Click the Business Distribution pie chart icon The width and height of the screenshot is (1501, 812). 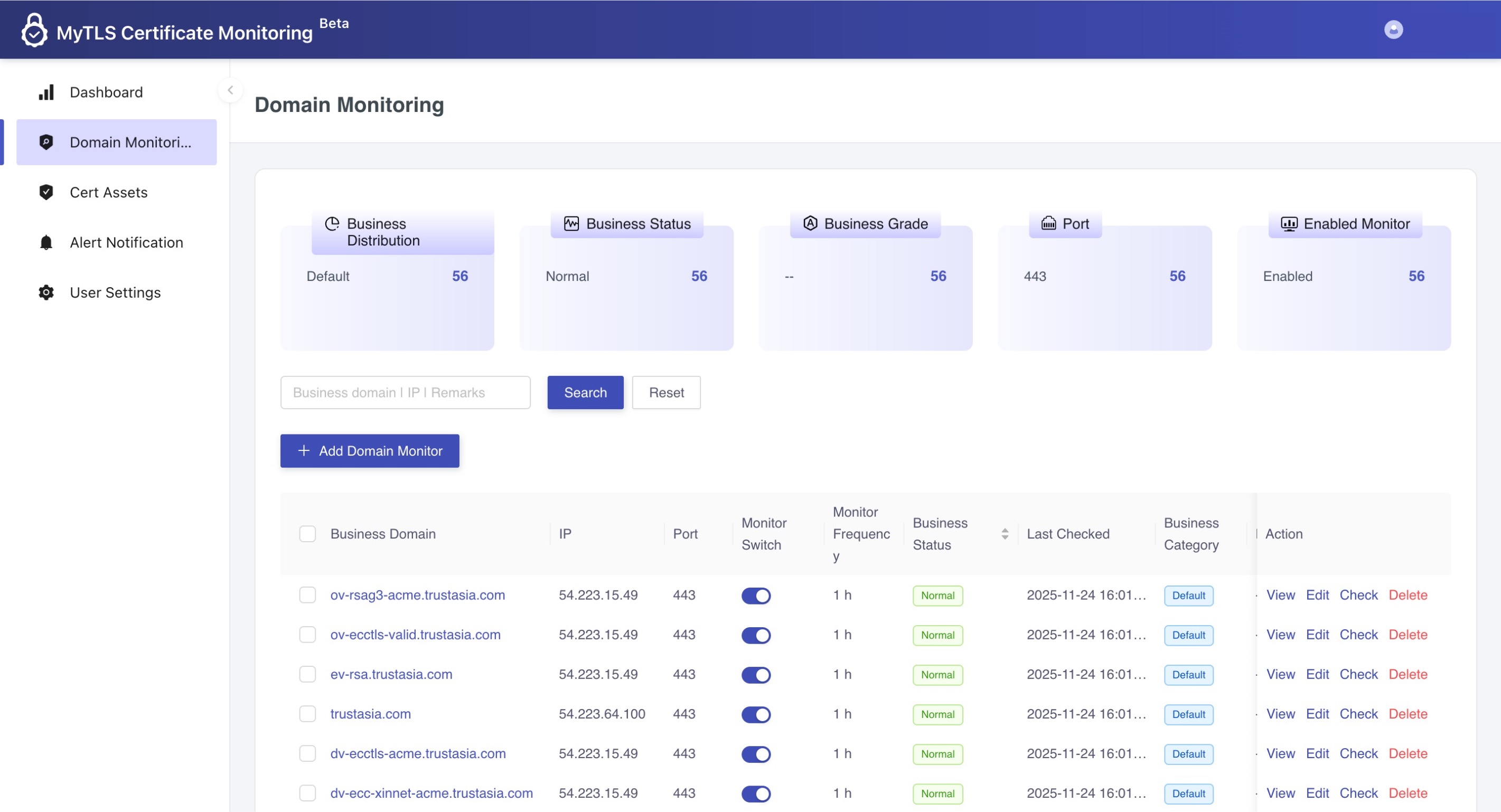point(332,223)
